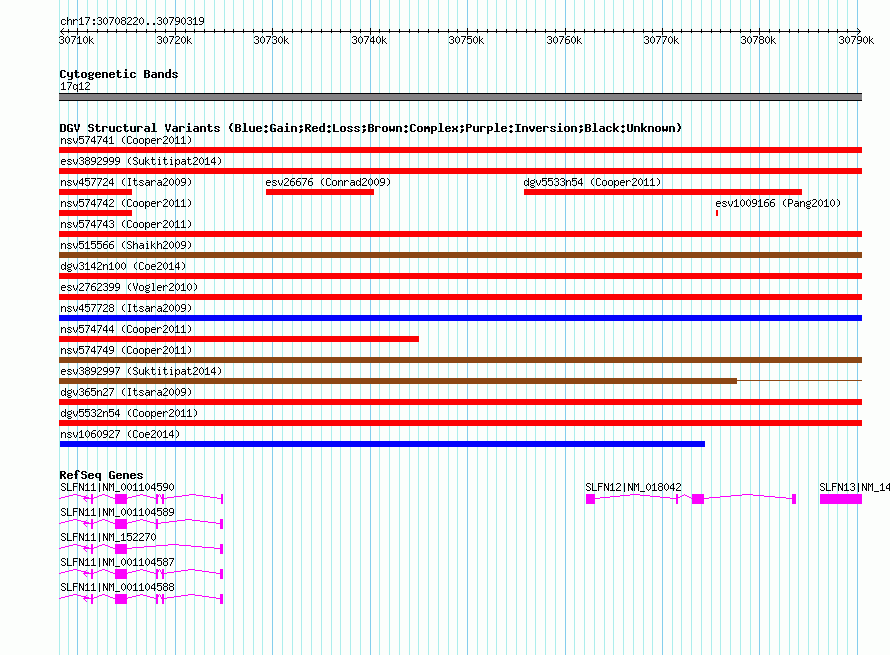Viewport: 890px width, 655px height.
Task: Click the 30720k ruler tick label
Action: (x=174, y=40)
